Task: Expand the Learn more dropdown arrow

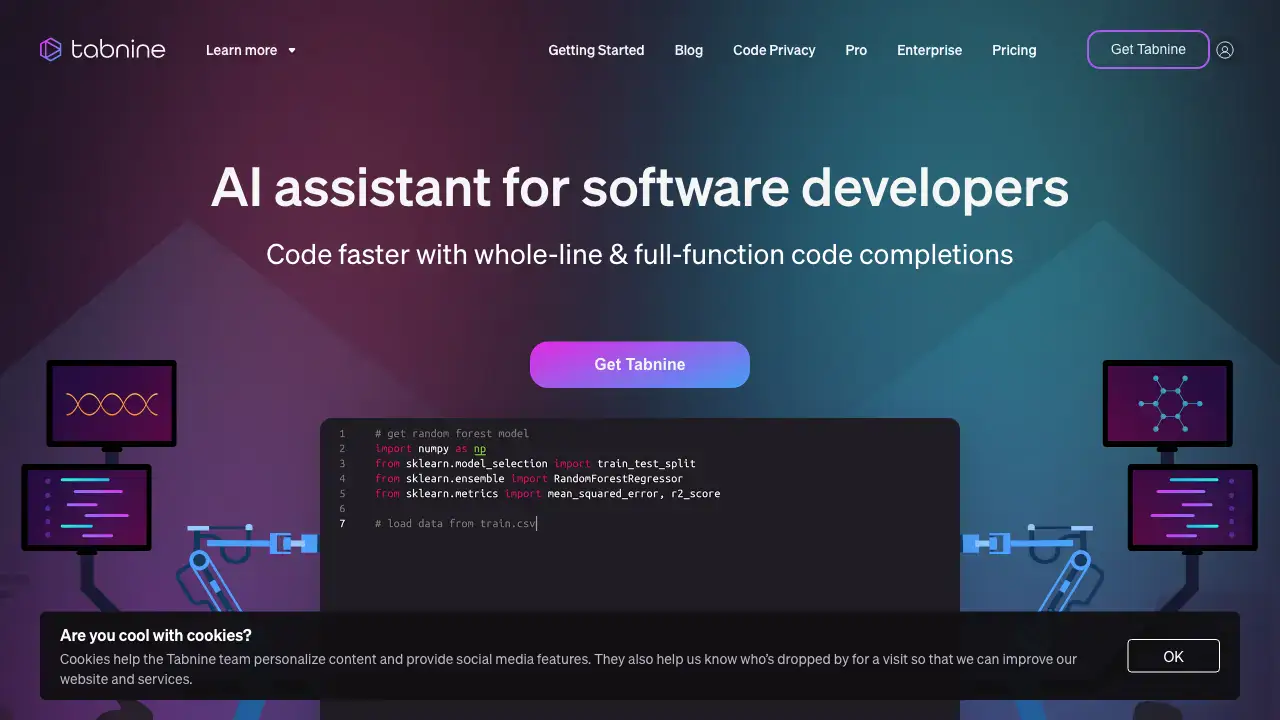Action: [292, 50]
